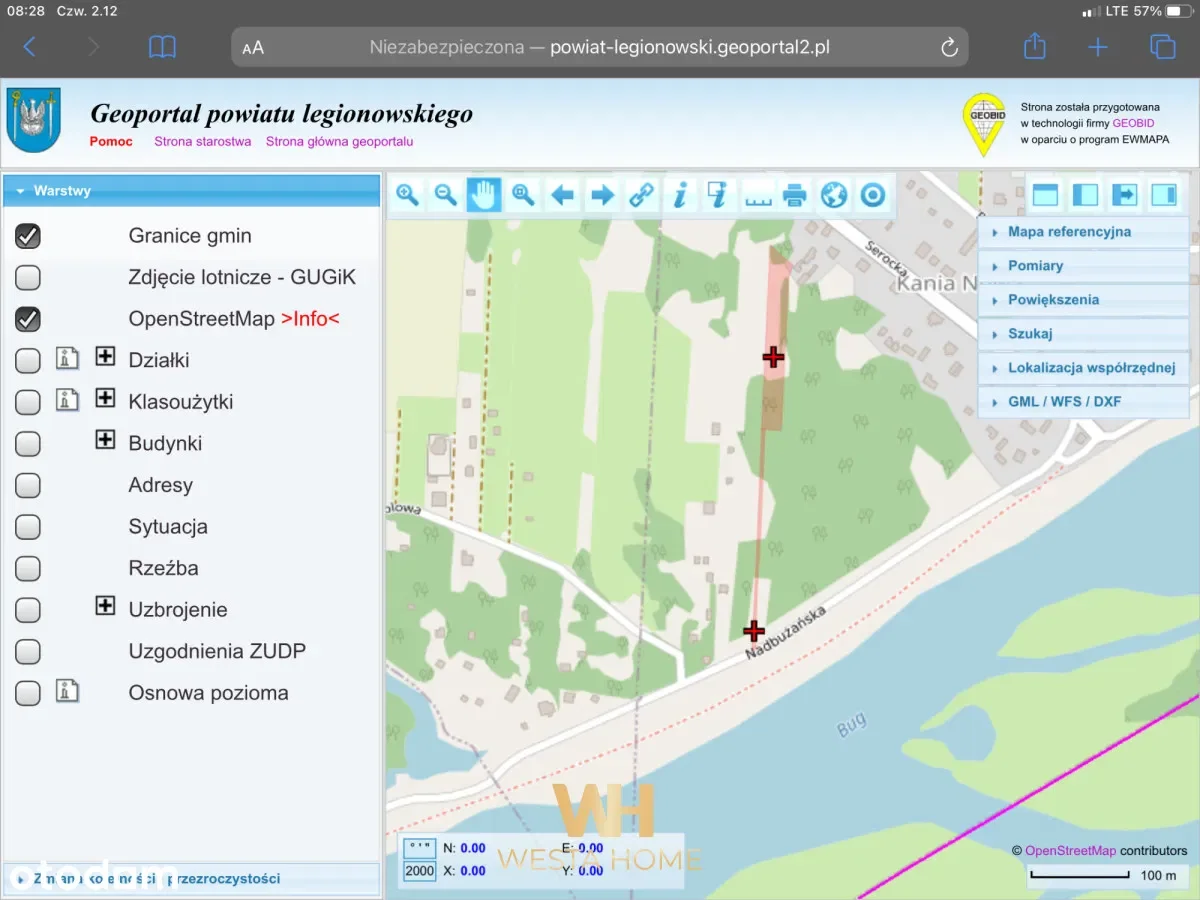Screen dimensions: 1200x900
Task: Tap the Safari address bar
Action: pos(599,47)
